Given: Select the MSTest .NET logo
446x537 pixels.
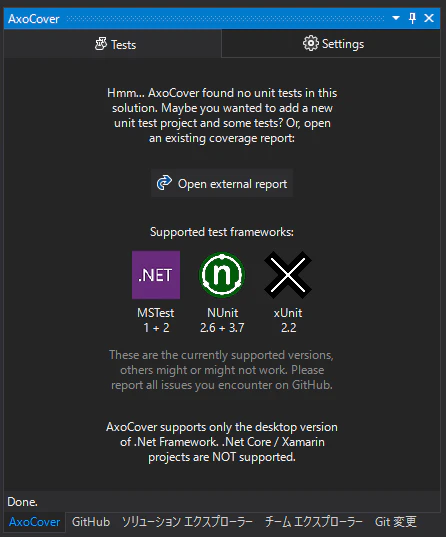Looking at the screenshot, I should [x=156, y=275].
